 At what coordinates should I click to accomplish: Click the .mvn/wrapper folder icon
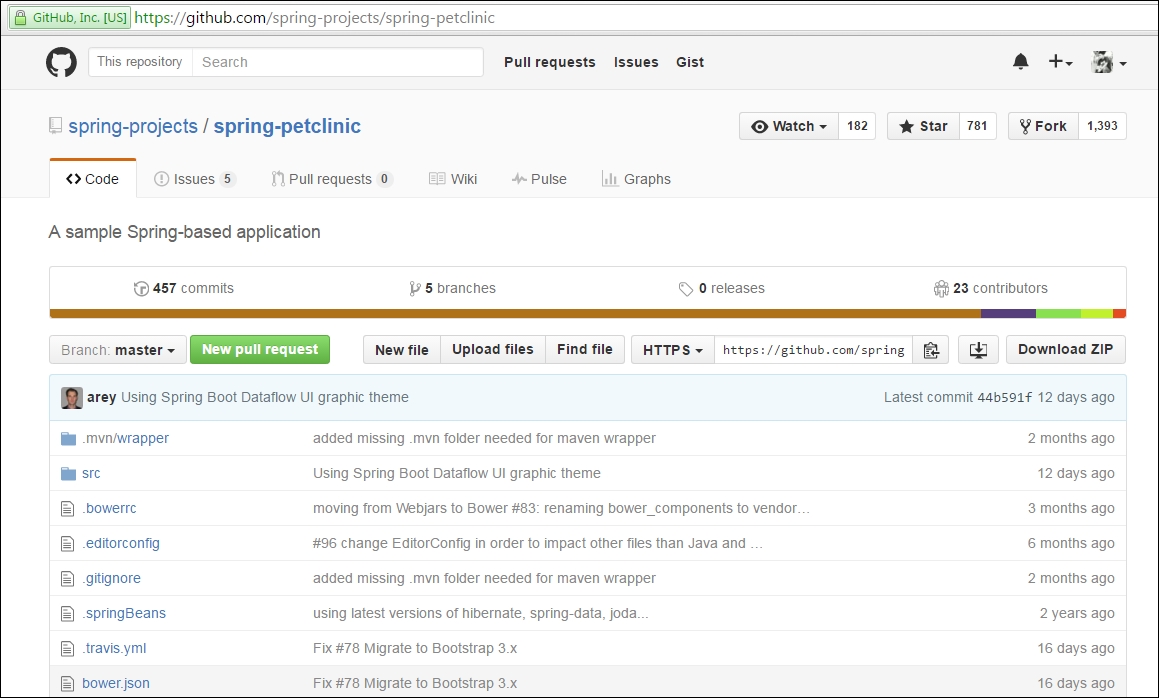[x=68, y=438]
